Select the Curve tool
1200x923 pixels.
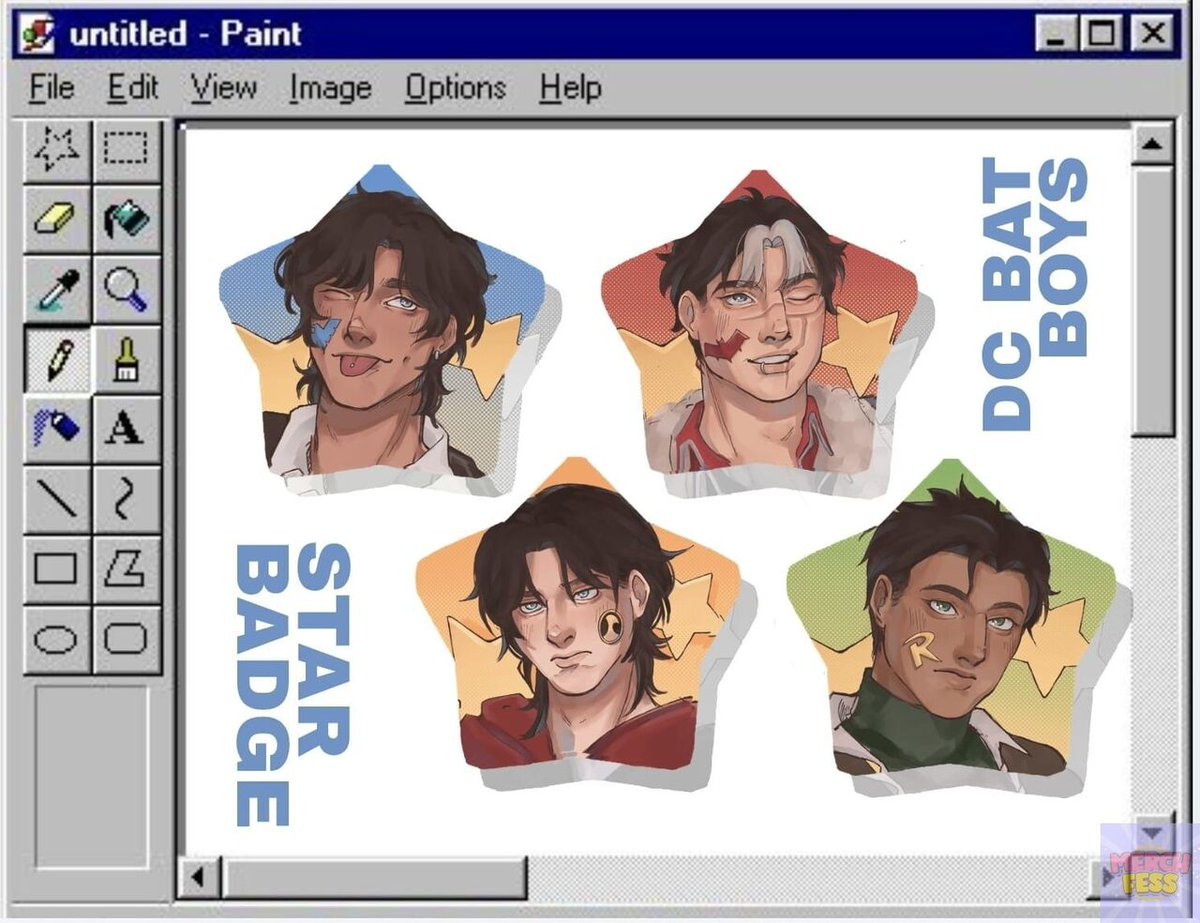point(127,499)
